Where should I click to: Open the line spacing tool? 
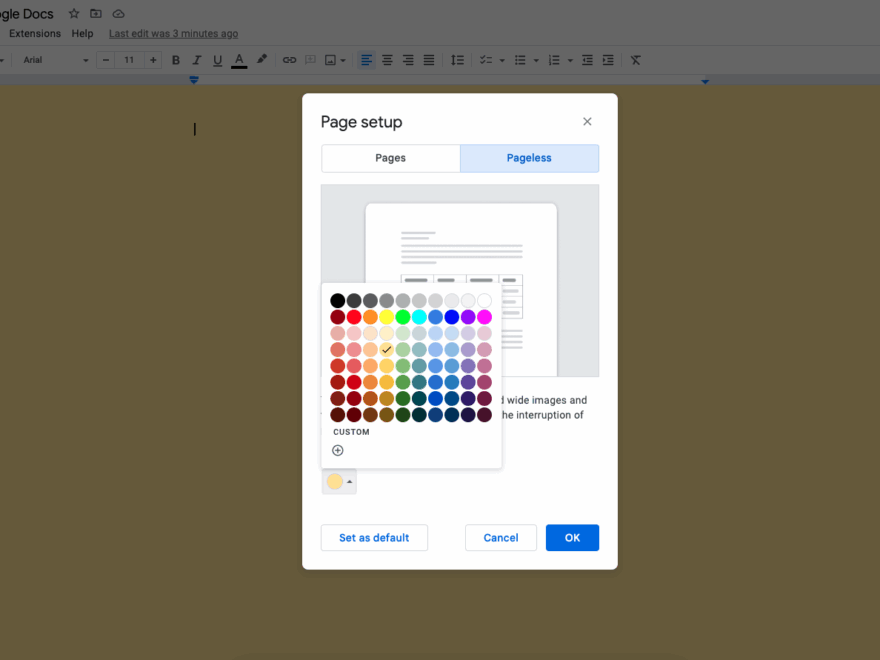tap(458, 60)
